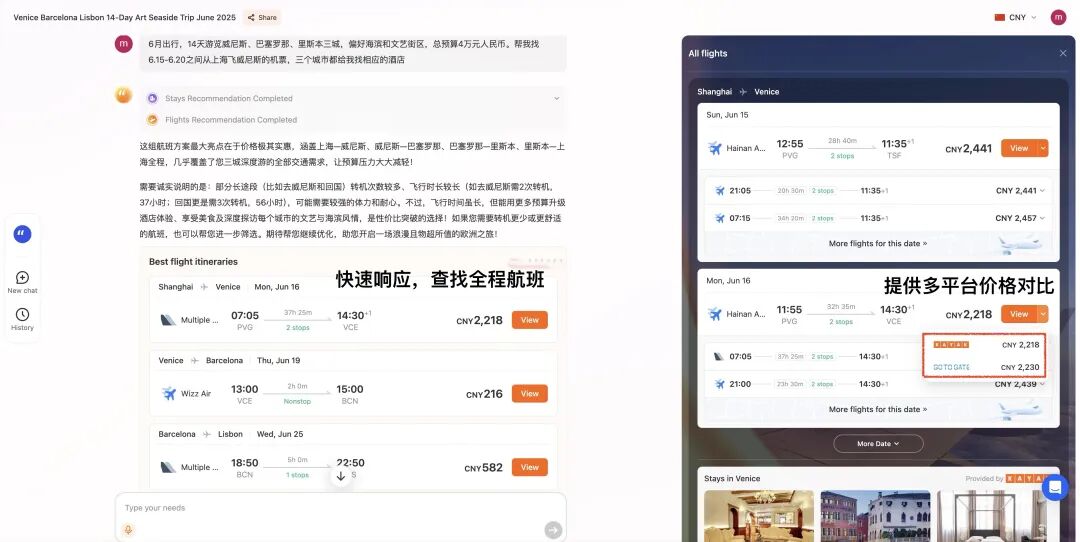1080x542 pixels.
Task: Open chat History
Action: pos(22,319)
